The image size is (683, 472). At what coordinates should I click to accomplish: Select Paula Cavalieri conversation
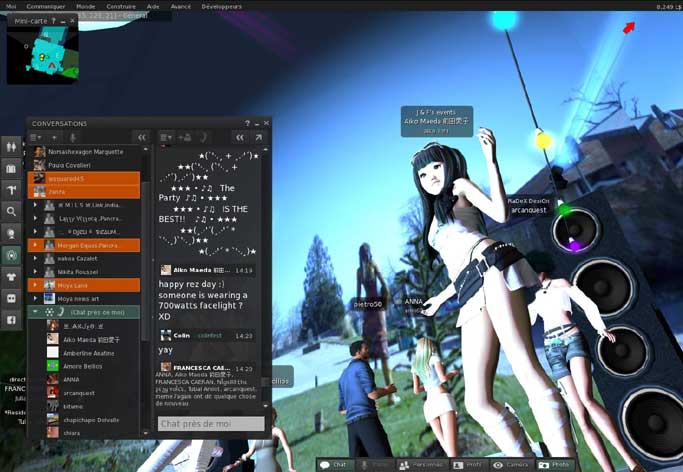[69, 164]
